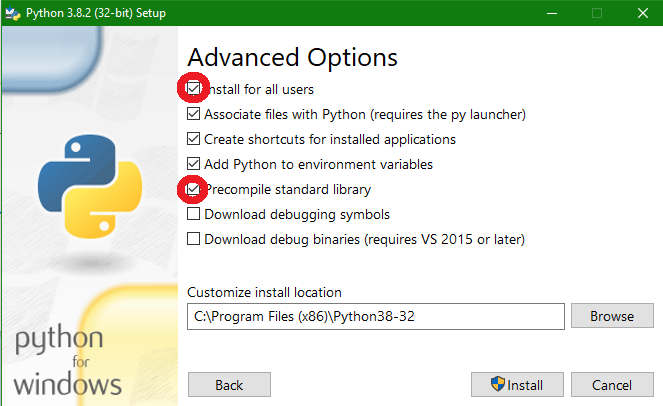Click the Customize install location label
This screenshot has height=406, width=663.
point(264,292)
